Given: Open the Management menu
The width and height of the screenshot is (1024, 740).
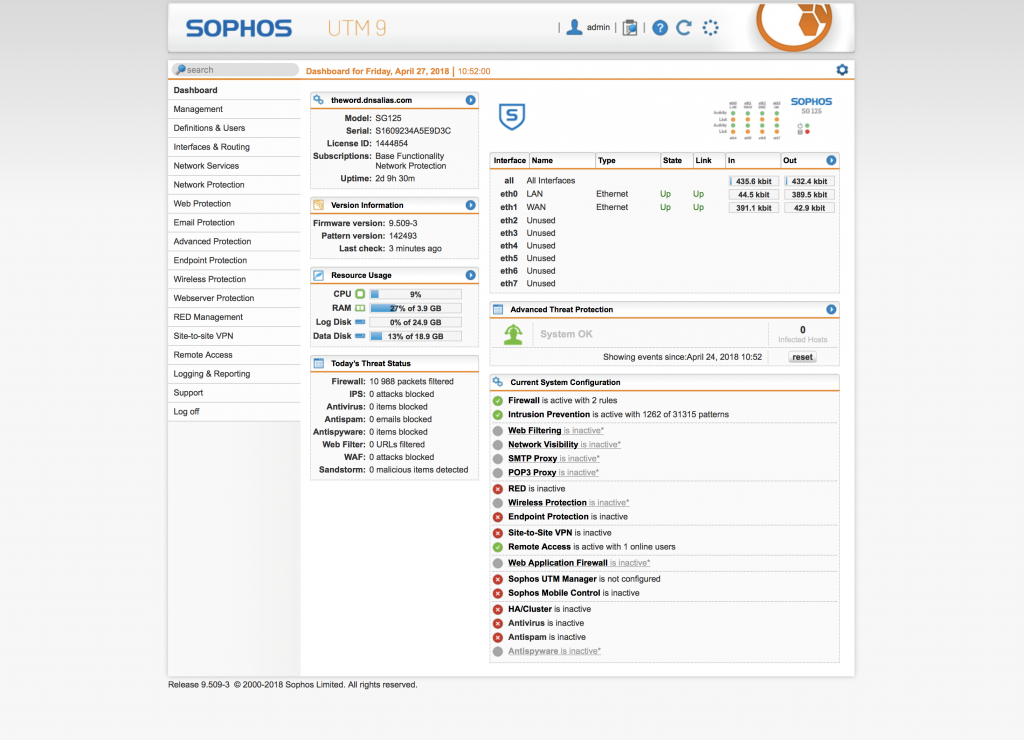Looking at the screenshot, I should pos(234,109).
